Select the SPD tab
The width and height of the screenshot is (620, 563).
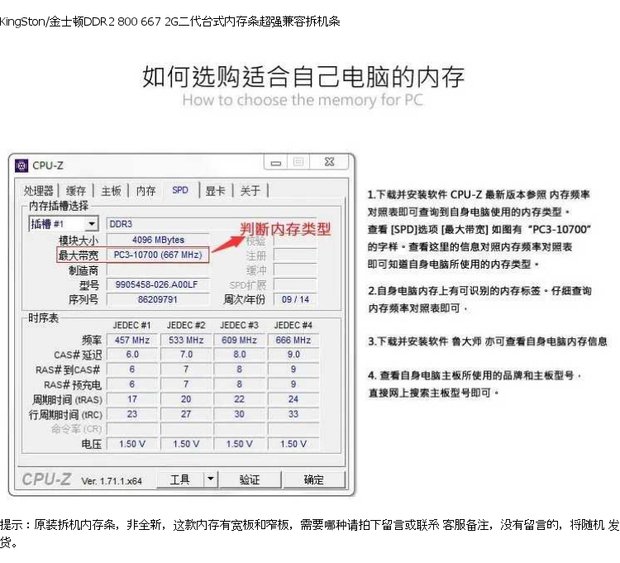180,190
